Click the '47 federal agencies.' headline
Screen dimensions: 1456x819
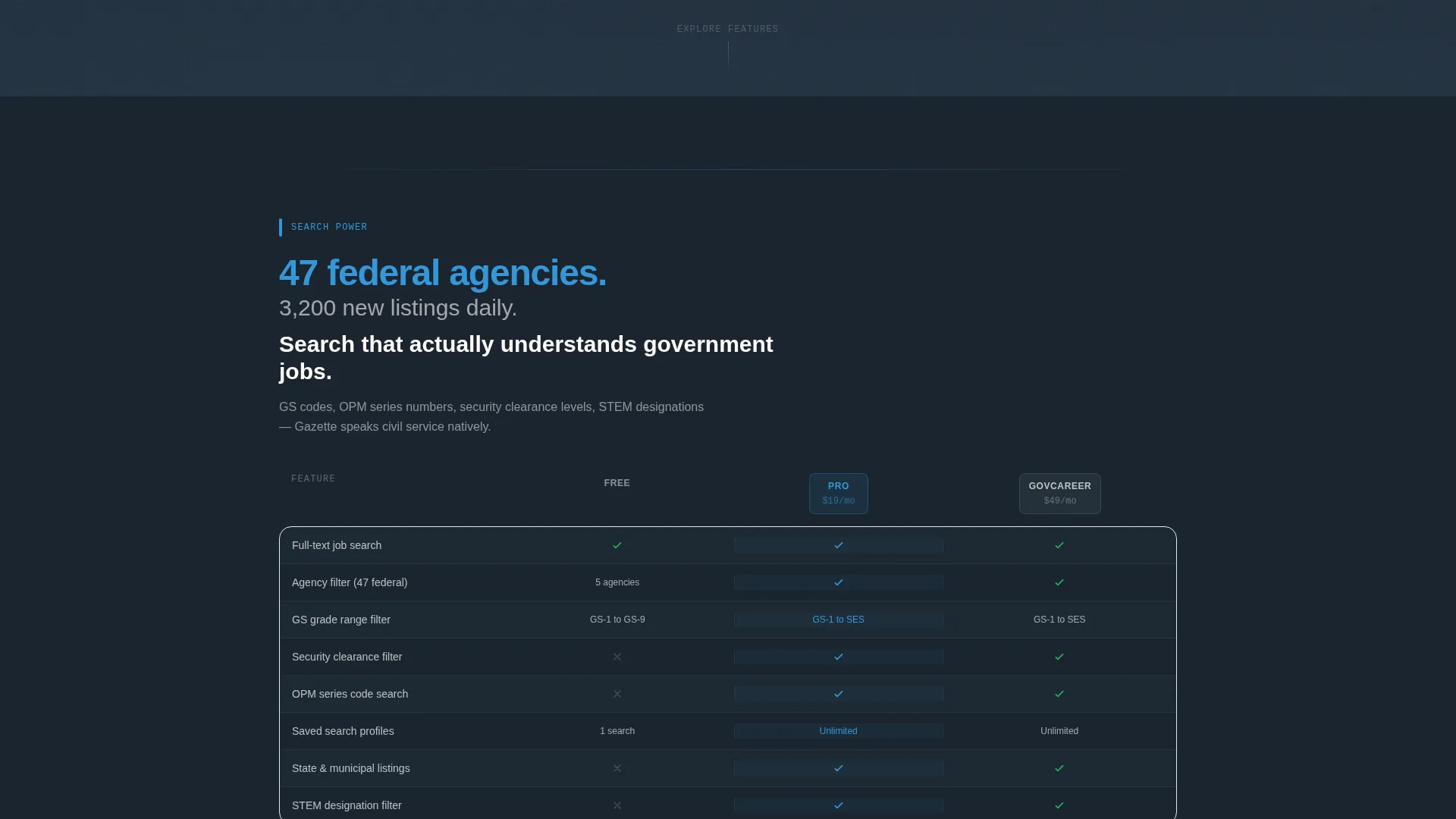[x=443, y=273]
